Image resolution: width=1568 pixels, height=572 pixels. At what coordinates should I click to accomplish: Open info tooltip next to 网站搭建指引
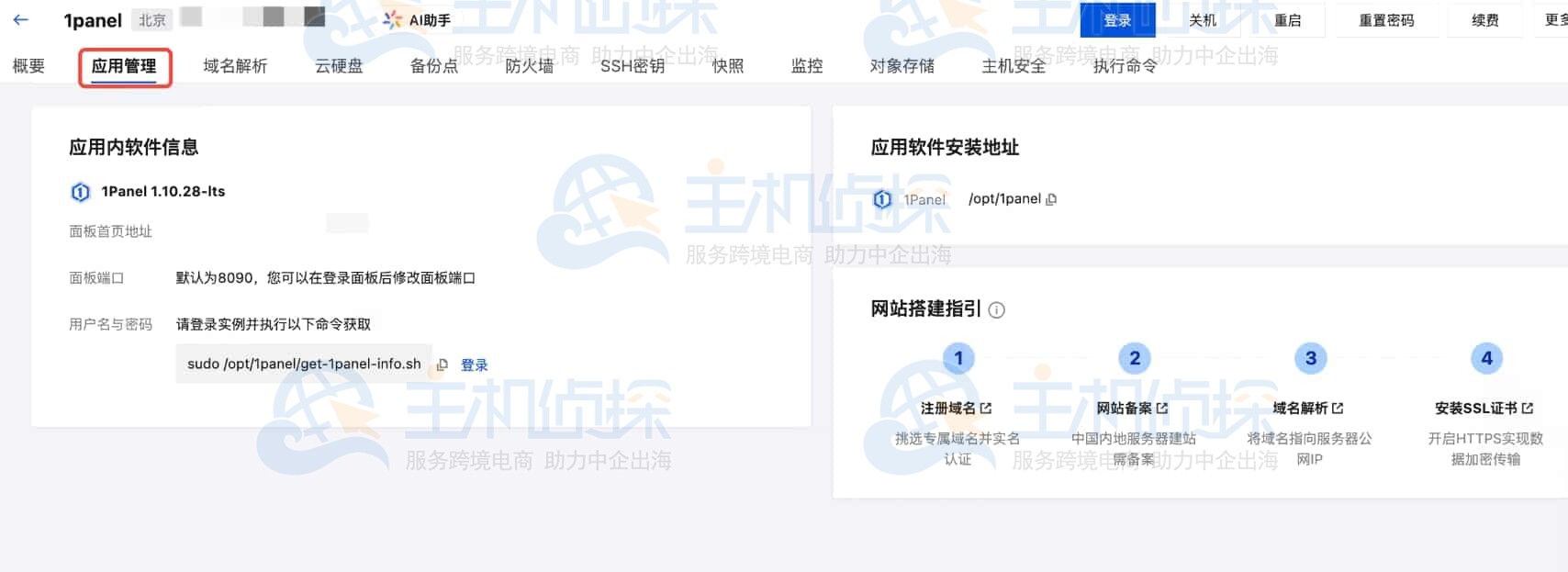[x=997, y=310]
